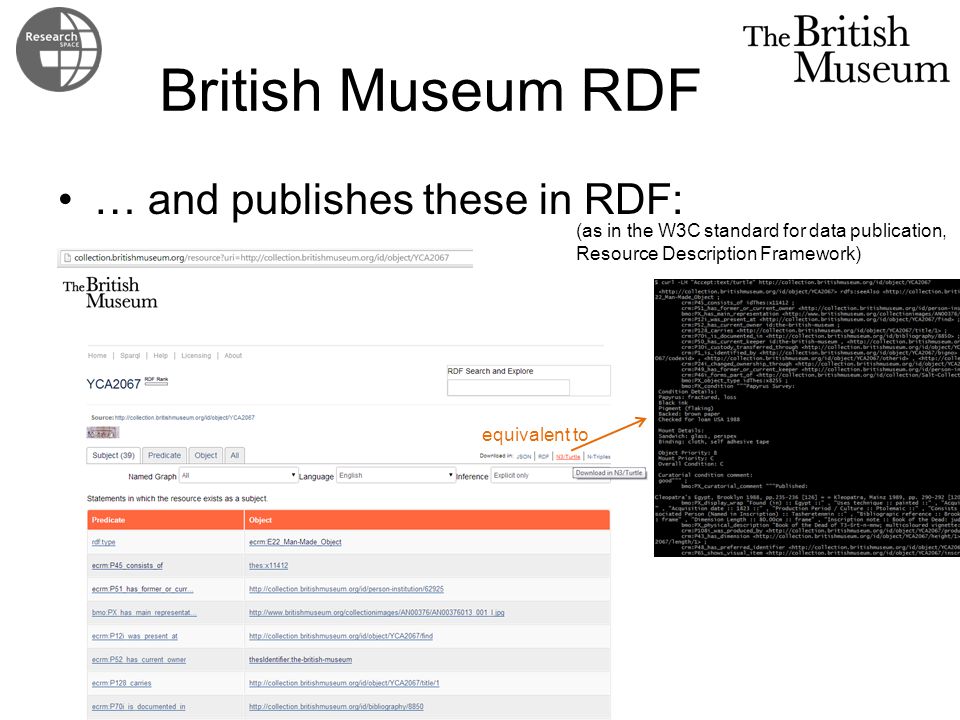Click the thesIdentifier:the-british-museum value
This screenshot has height=720, width=960.
[x=300, y=660]
